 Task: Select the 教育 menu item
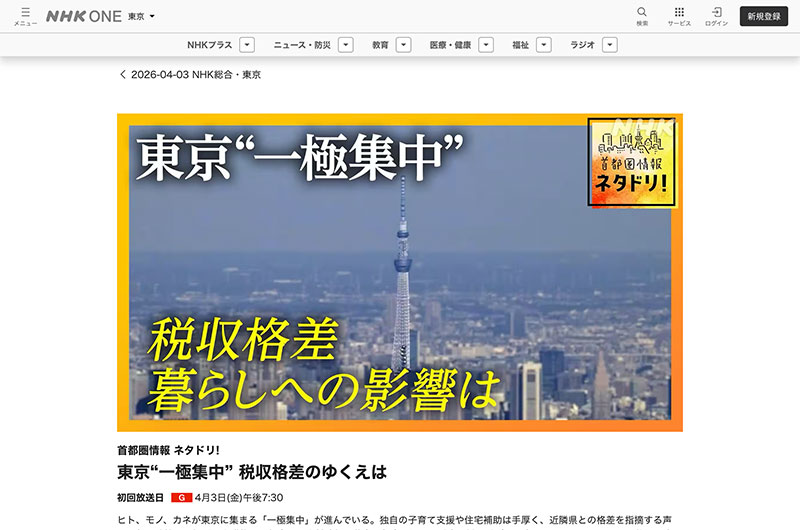pyautogui.click(x=380, y=45)
